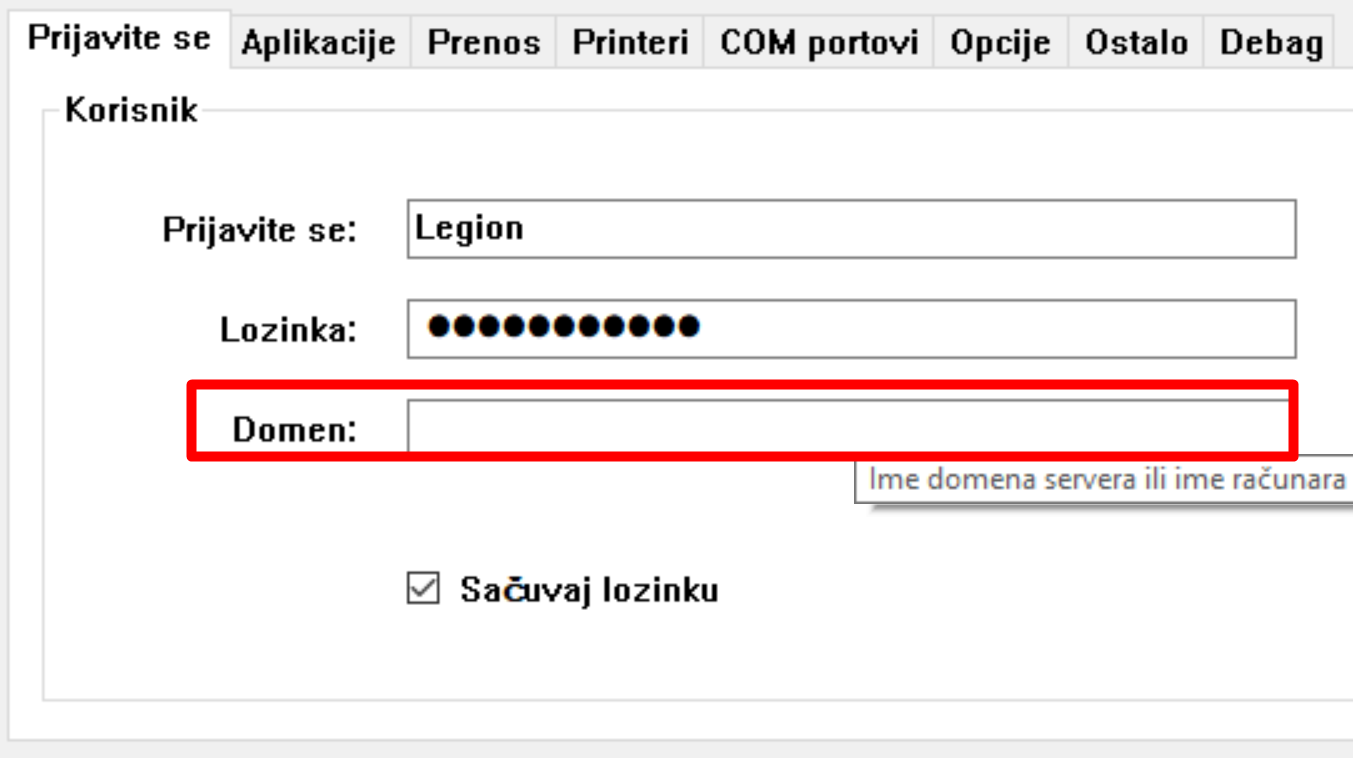Uncheck the Sačuvaj lozinku checkbox
This screenshot has width=1353, height=758.
tap(423, 589)
